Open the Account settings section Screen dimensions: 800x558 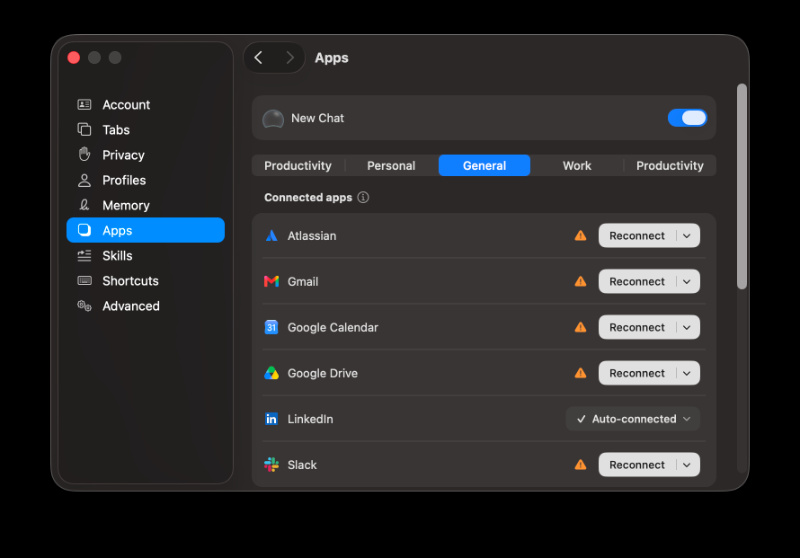(145, 105)
